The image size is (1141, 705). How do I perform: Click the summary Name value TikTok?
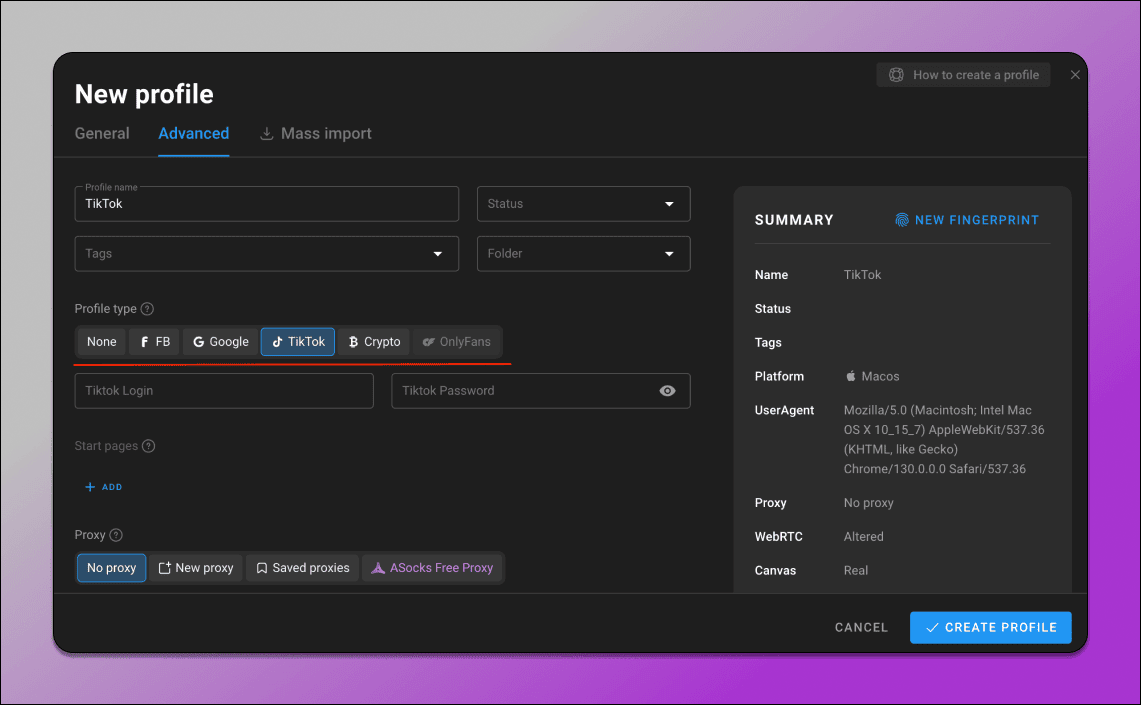click(x=862, y=274)
